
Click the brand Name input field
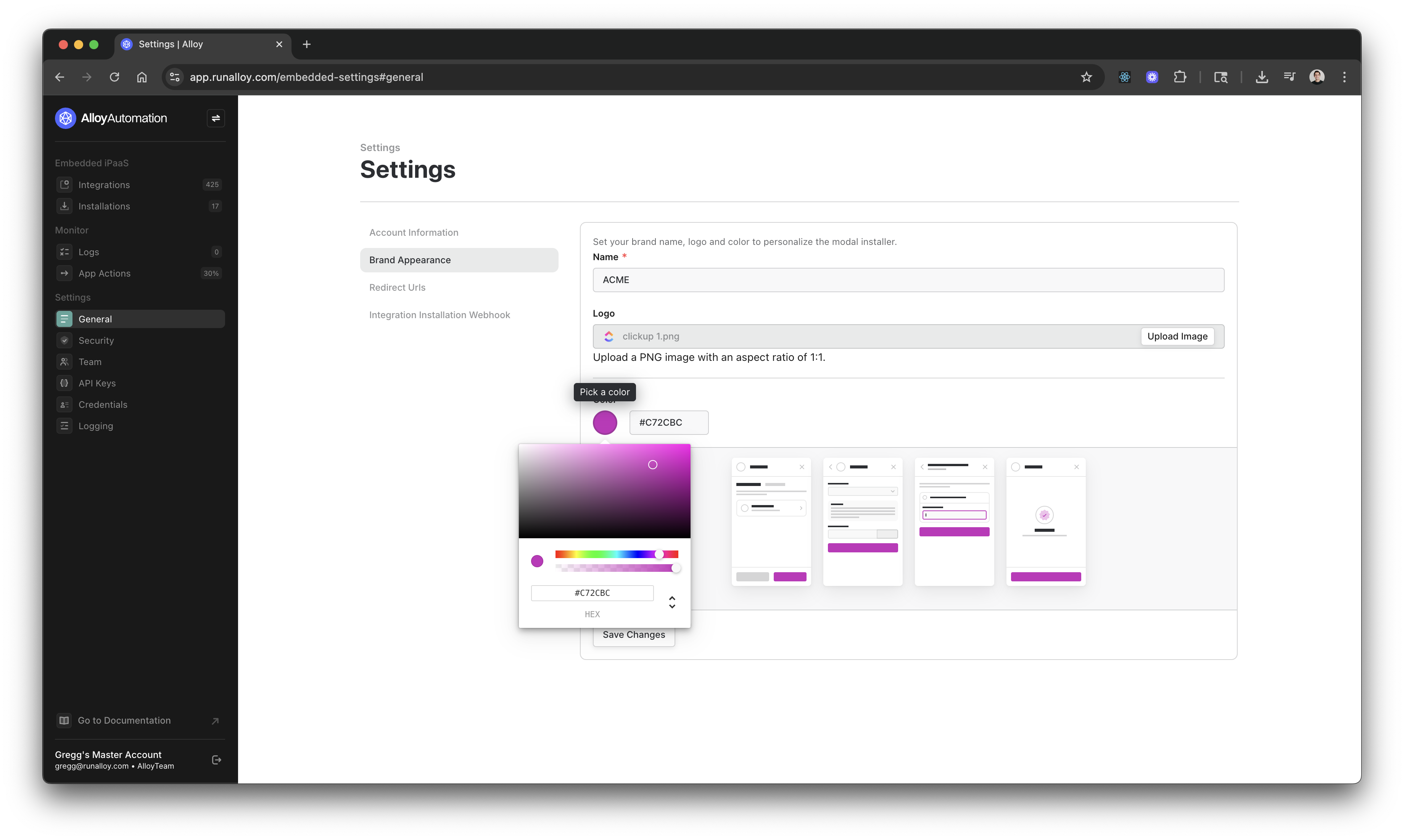908,280
